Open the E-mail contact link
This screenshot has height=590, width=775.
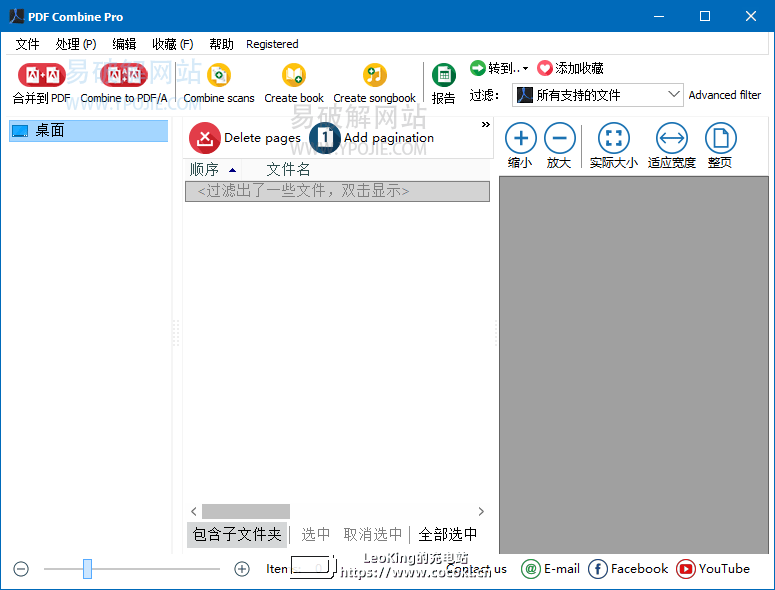pos(550,569)
